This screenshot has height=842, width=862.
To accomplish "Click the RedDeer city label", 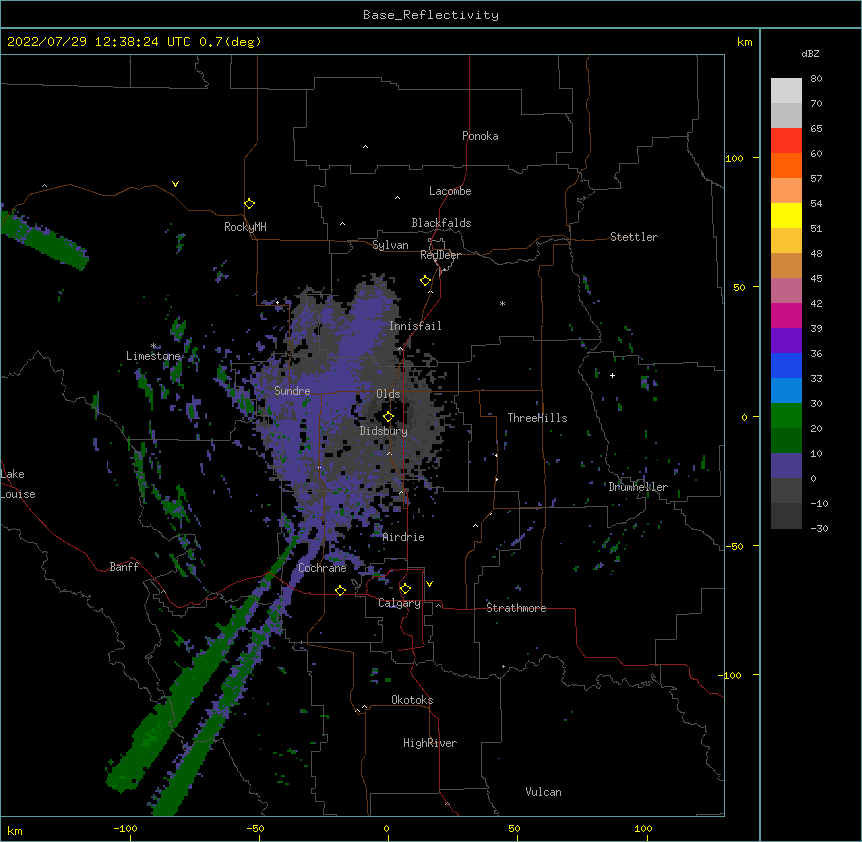I will 440,255.
